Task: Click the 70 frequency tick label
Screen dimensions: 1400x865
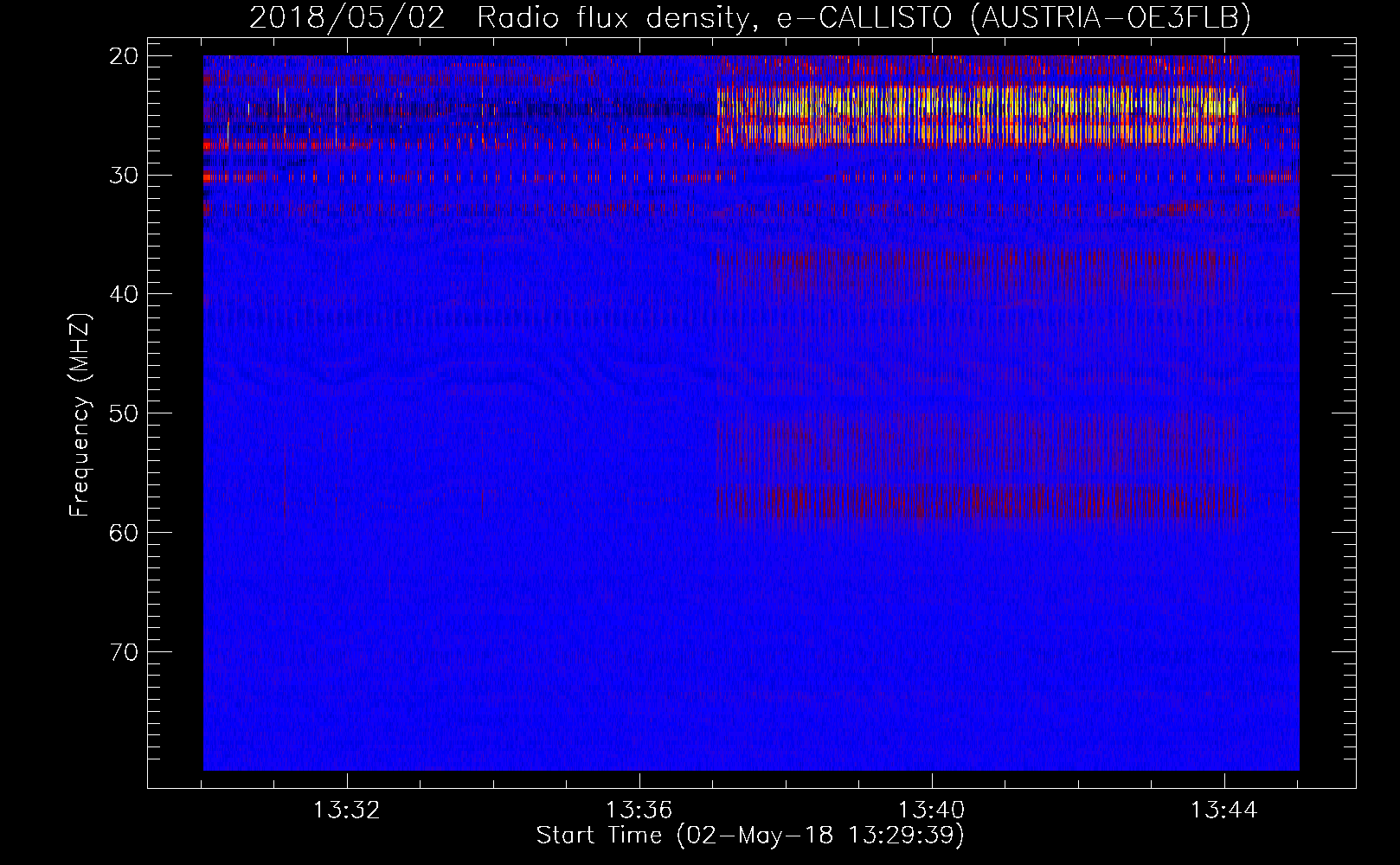Action: click(x=125, y=652)
